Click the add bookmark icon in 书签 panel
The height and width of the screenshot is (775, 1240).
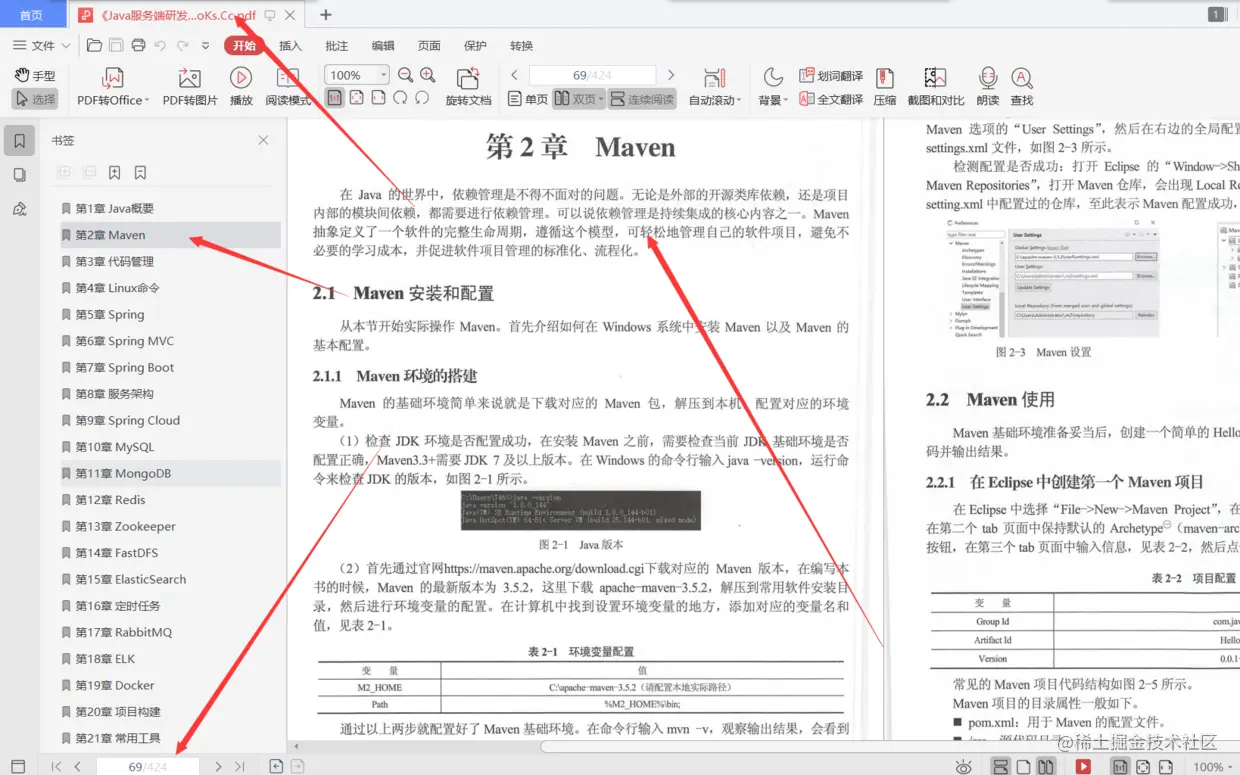[114, 173]
